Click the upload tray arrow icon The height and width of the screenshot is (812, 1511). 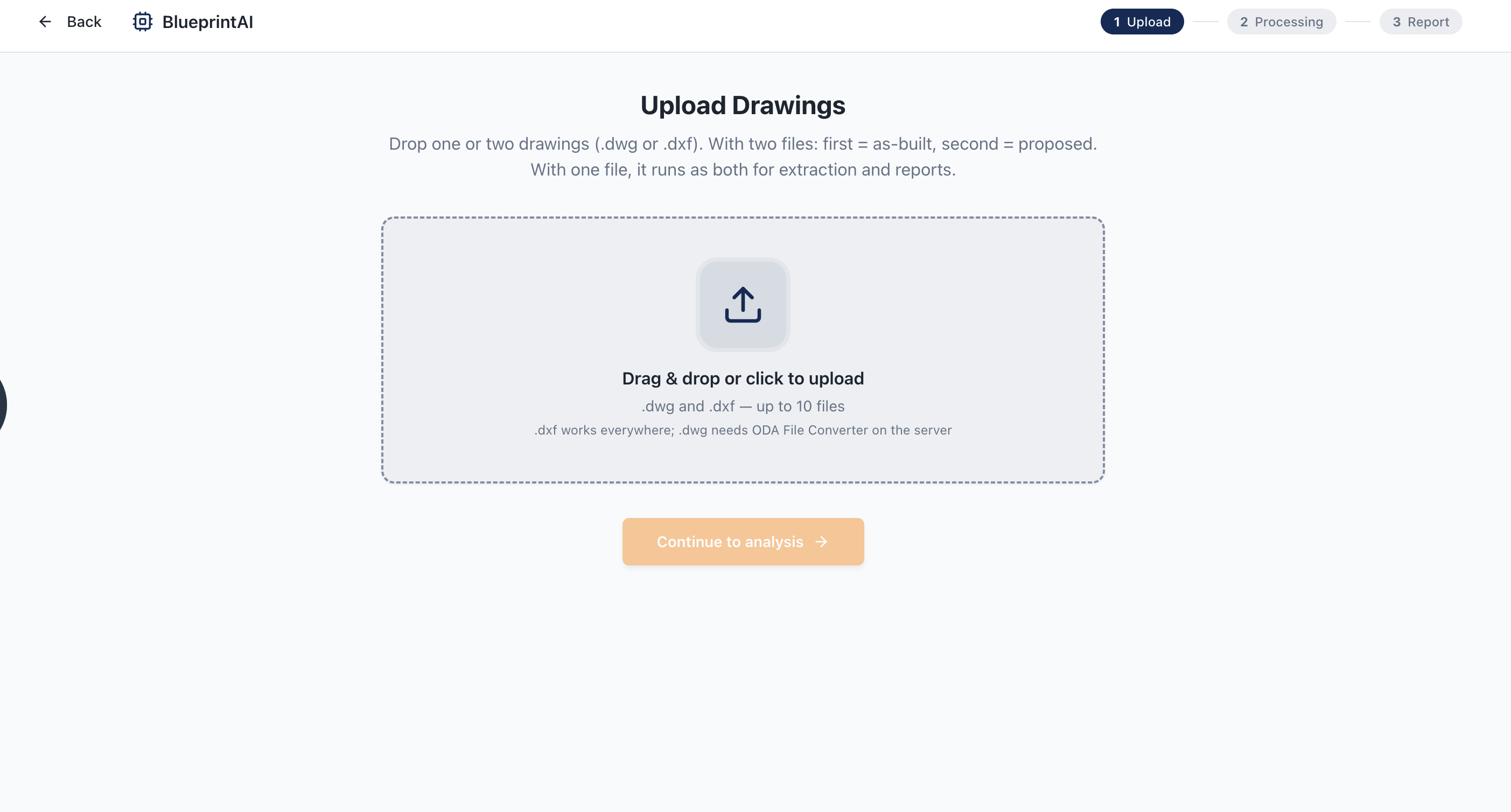tap(743, 305)
